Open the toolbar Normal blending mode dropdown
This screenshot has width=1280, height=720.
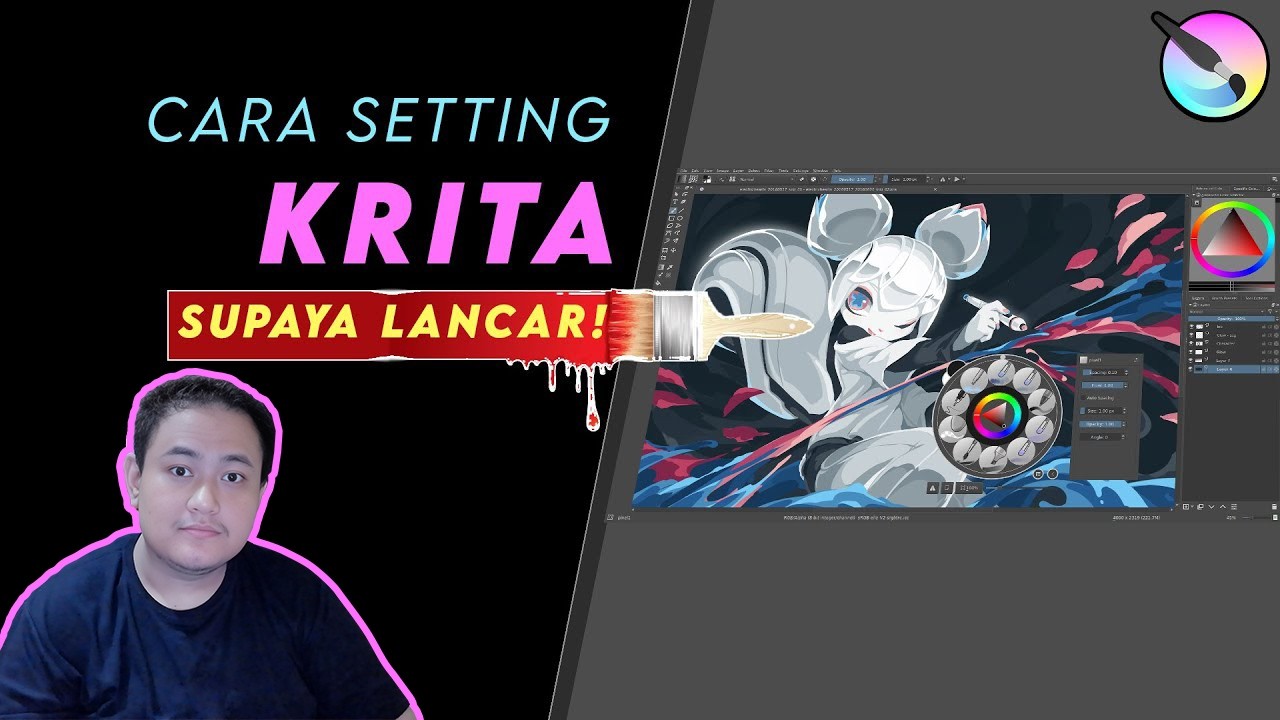[767, 179]
